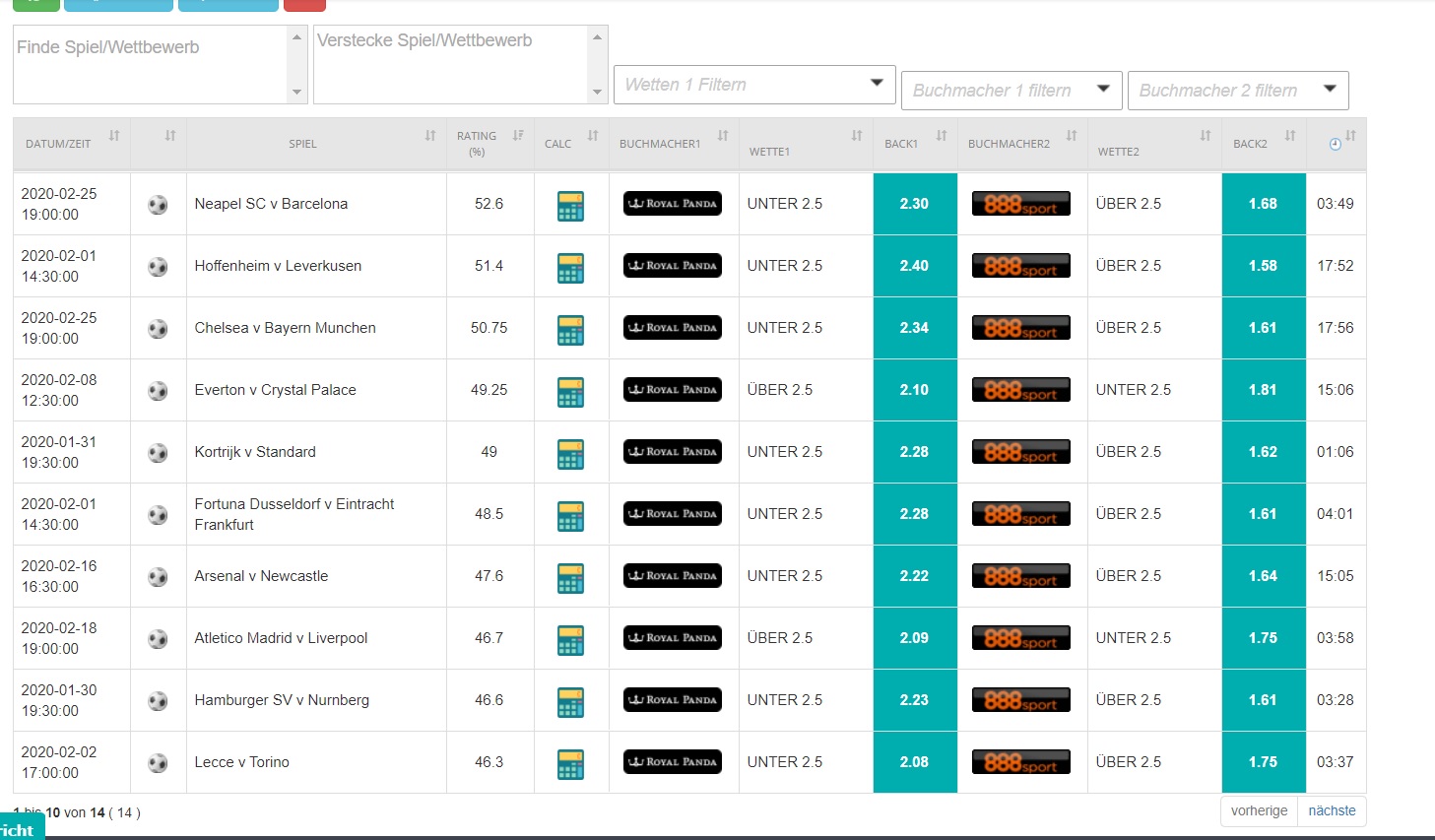
Task: Select match Kortrijk v Standard
Action: 255,452
